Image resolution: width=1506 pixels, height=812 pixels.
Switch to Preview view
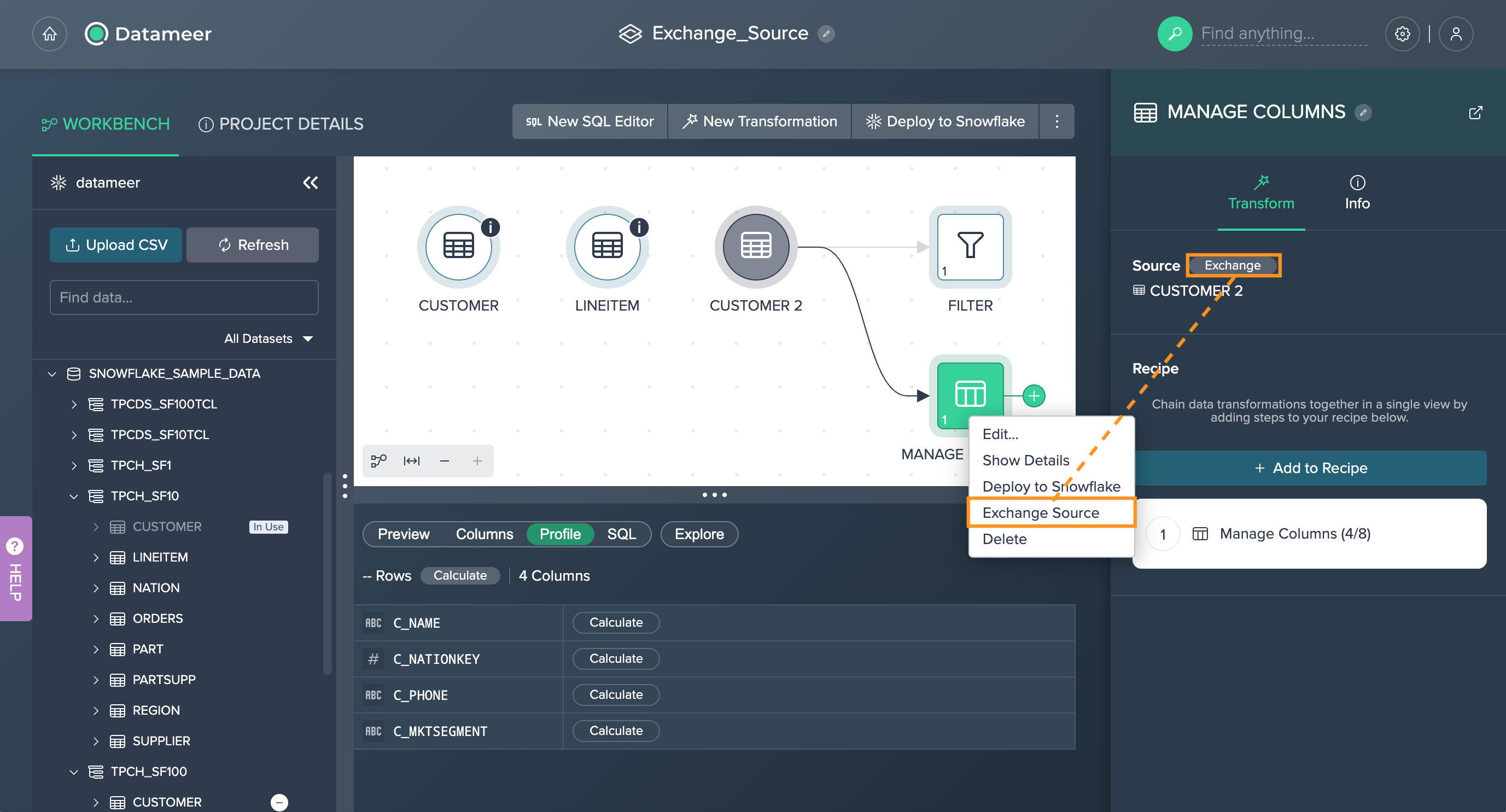click(x=404, y=534)
